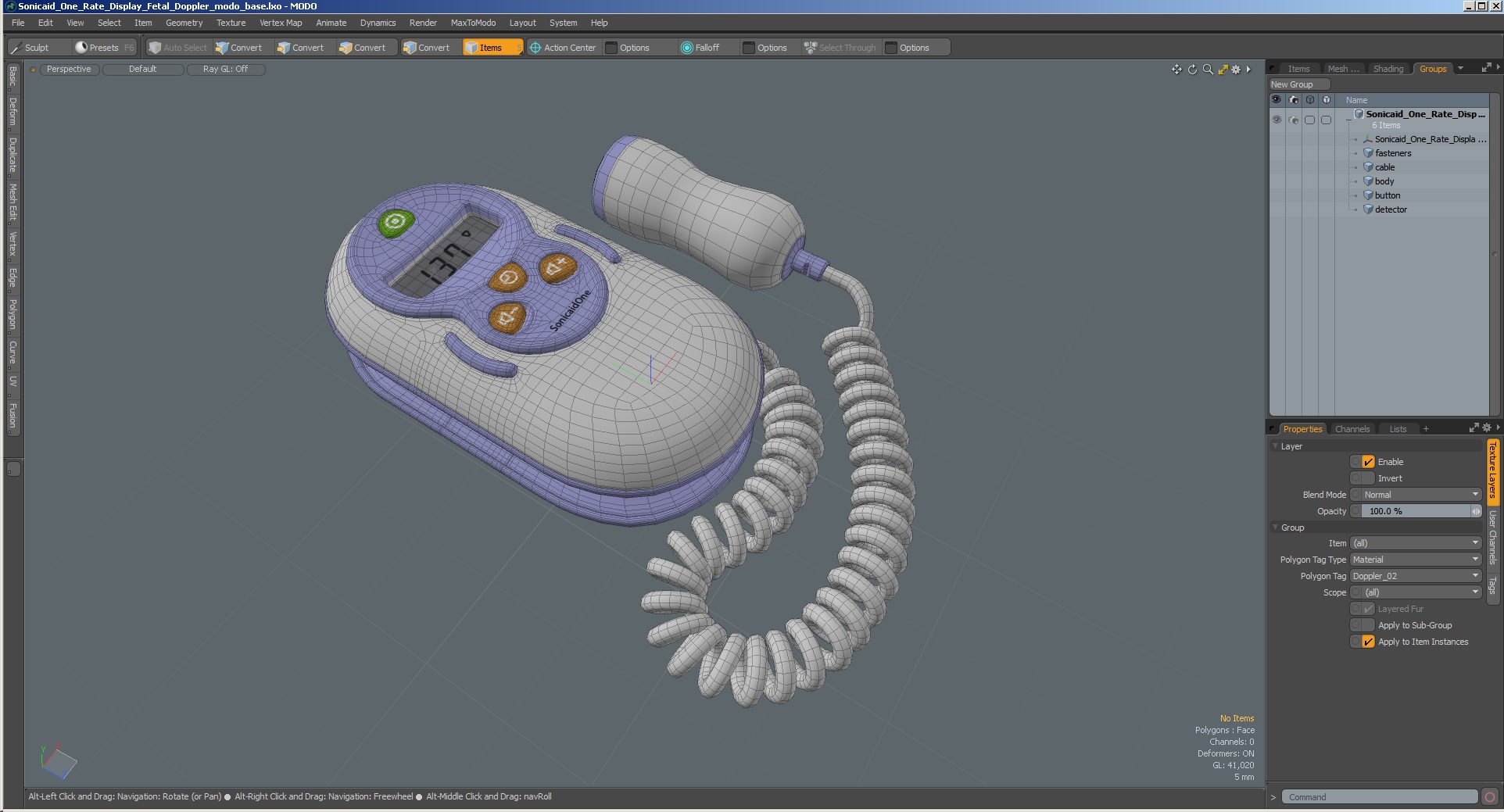
Task: Toggle the Enable checkbox
Action: [1368, 462]
